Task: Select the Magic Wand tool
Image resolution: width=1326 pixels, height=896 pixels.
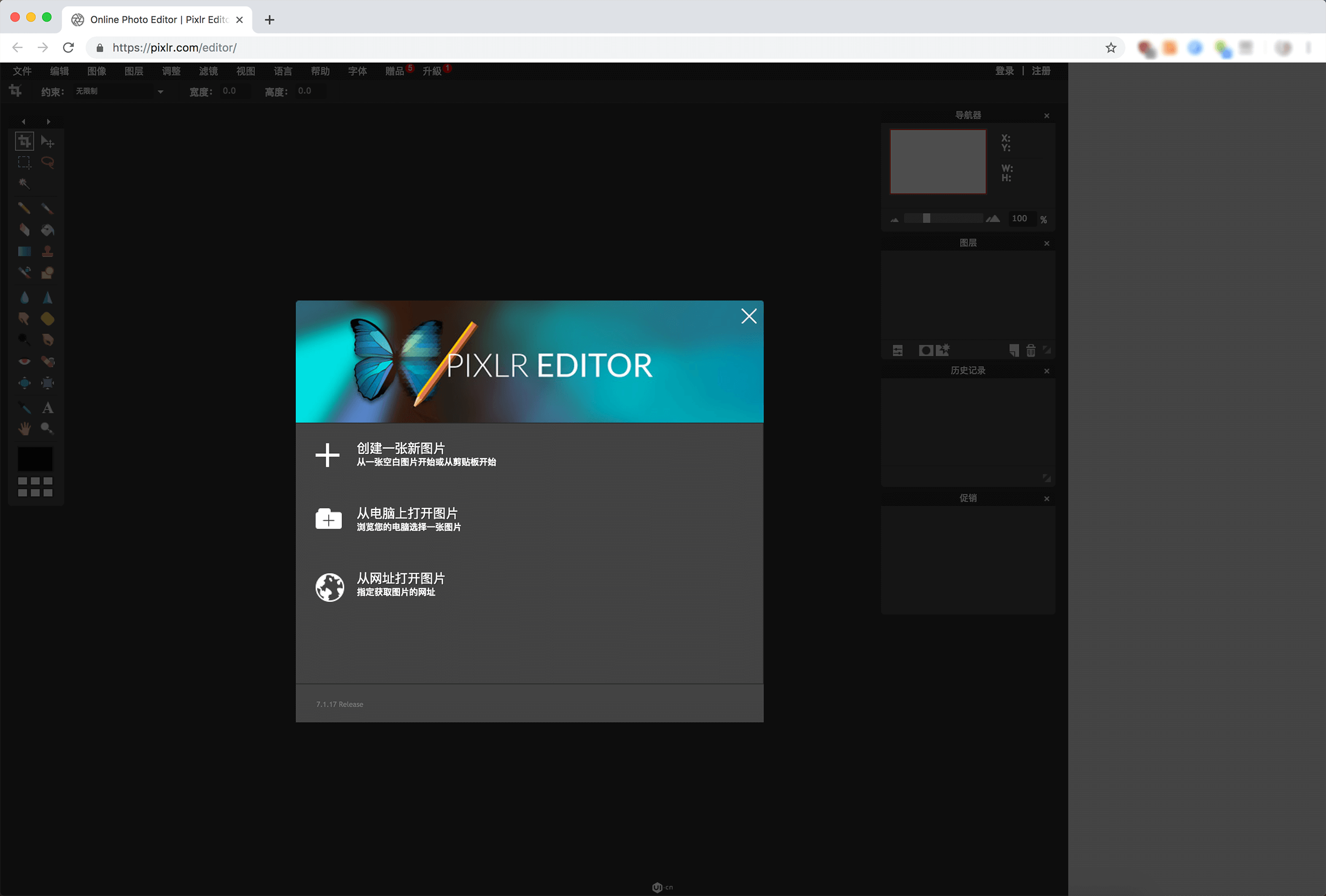Action: [x=24, y=183]
